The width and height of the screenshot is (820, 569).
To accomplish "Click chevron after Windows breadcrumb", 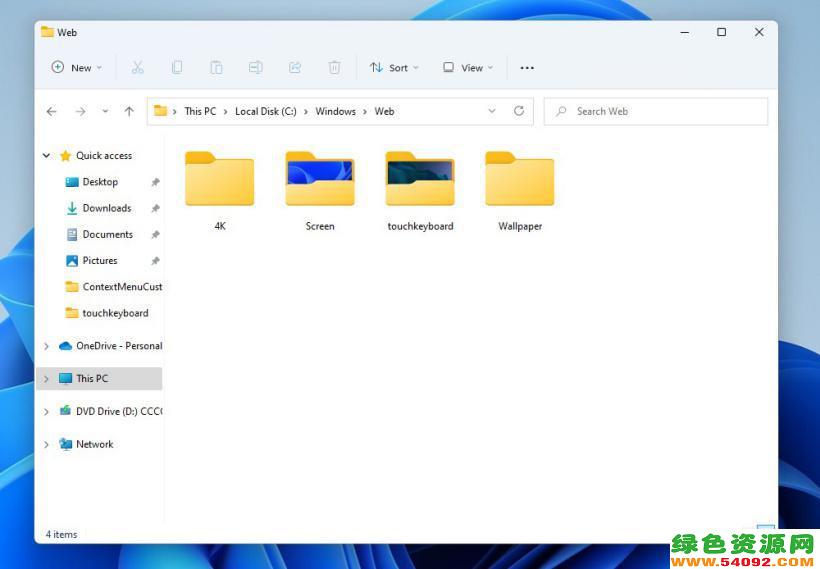I will 365,111.
